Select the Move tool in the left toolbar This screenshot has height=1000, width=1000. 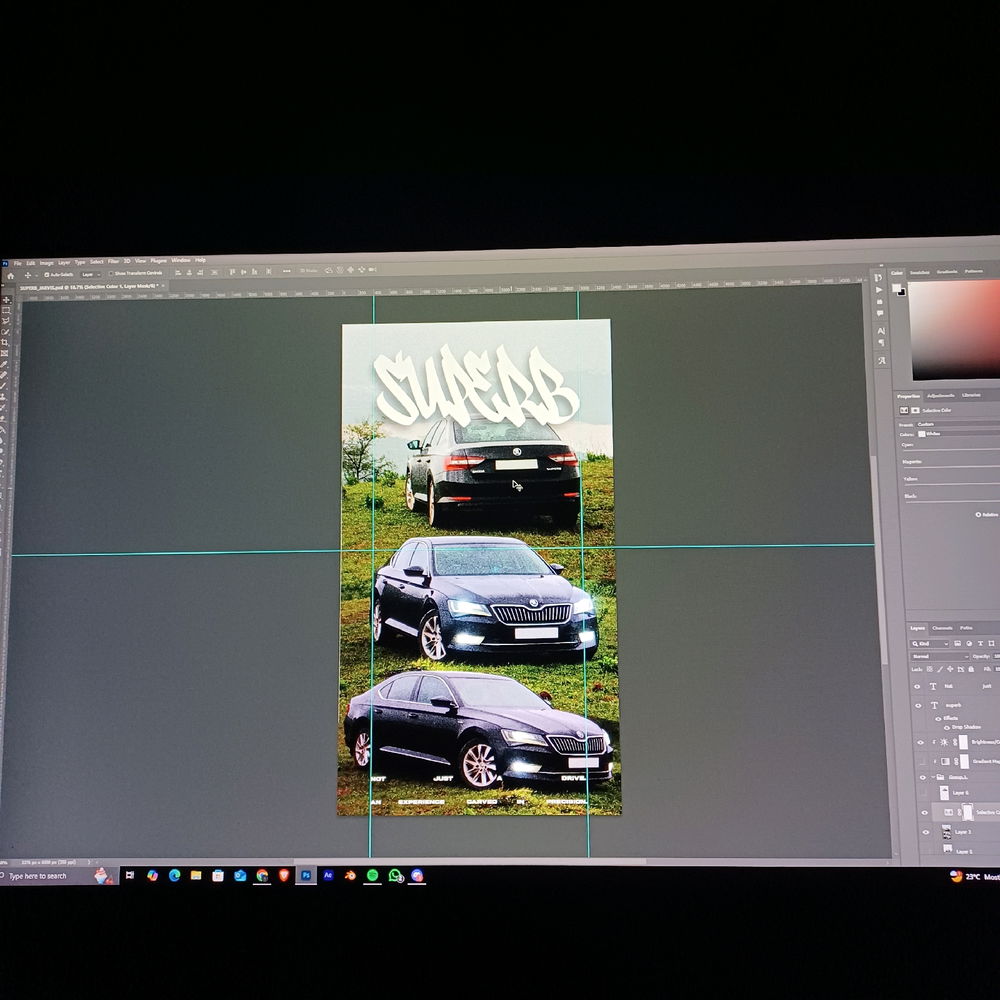point(6,300)
